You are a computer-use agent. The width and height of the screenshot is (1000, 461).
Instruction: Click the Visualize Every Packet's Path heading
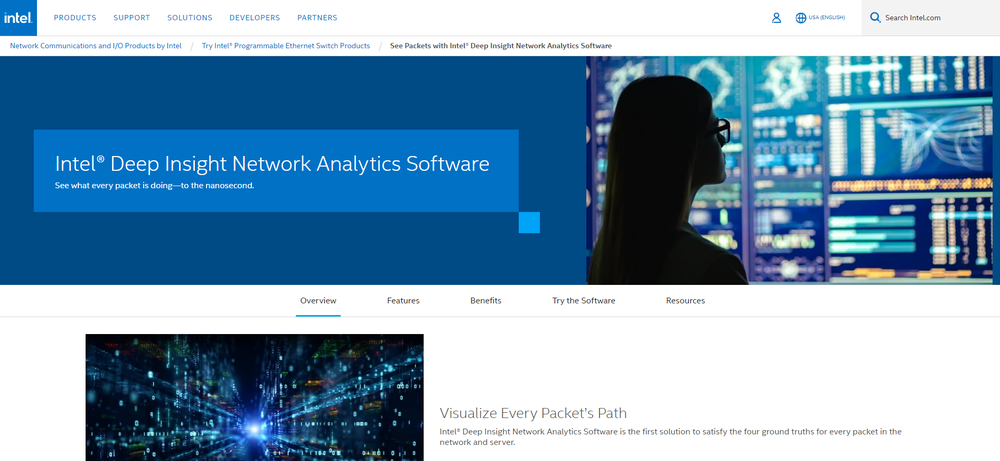click(x=533, y=413)
